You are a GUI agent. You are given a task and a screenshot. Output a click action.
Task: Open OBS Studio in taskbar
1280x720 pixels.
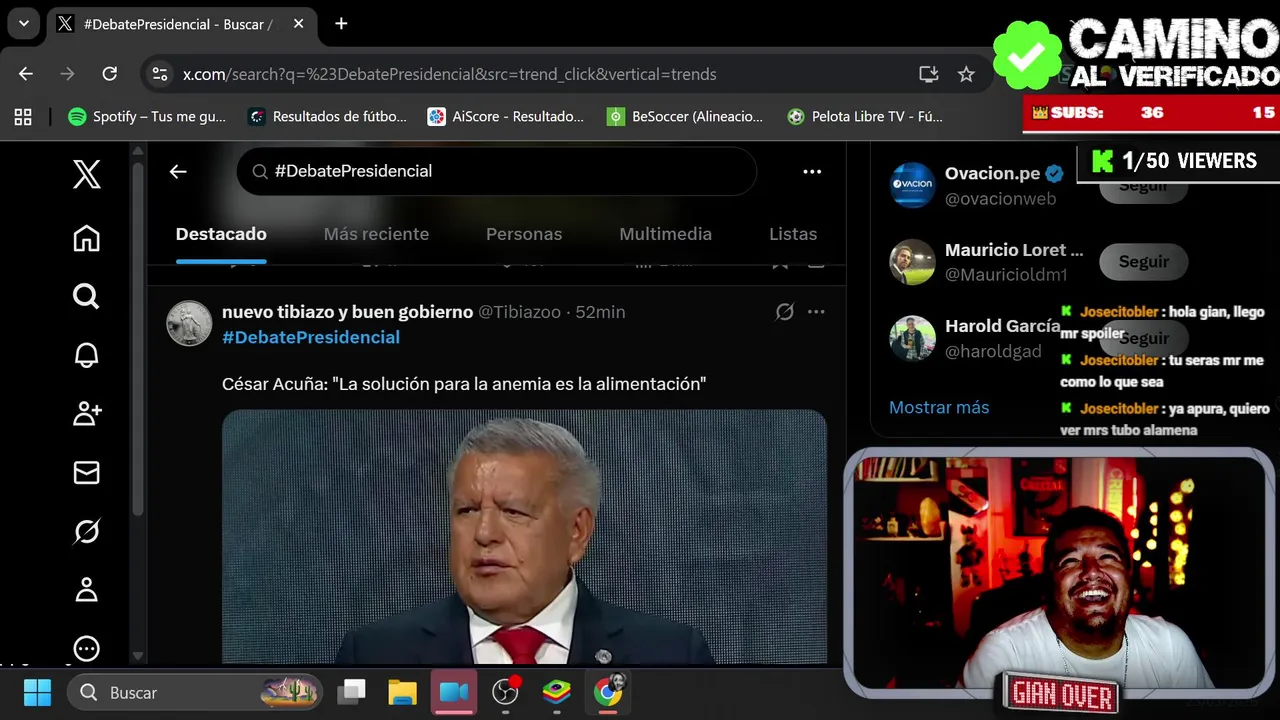[506, 692]
